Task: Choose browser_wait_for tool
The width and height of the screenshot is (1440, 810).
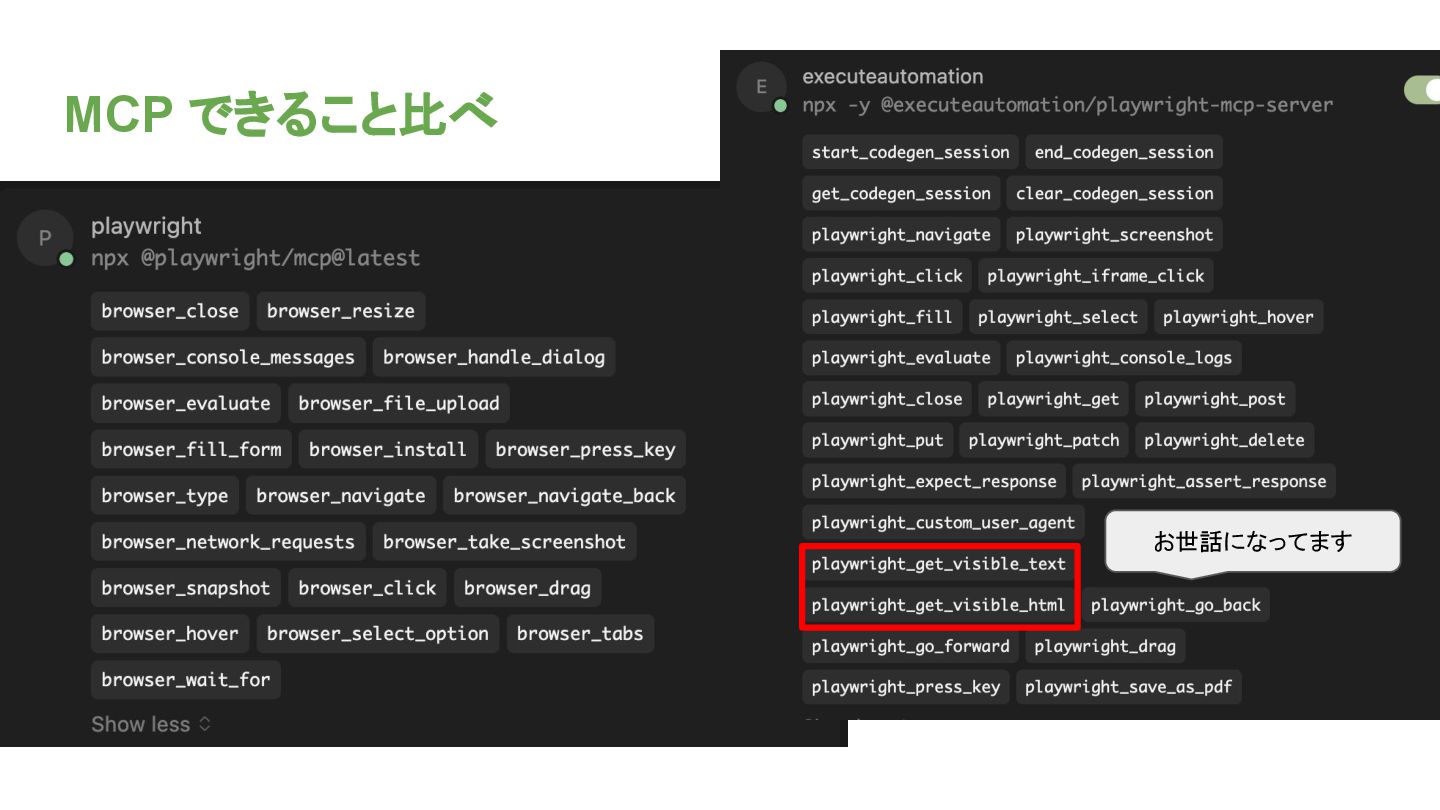Action: 186,679
